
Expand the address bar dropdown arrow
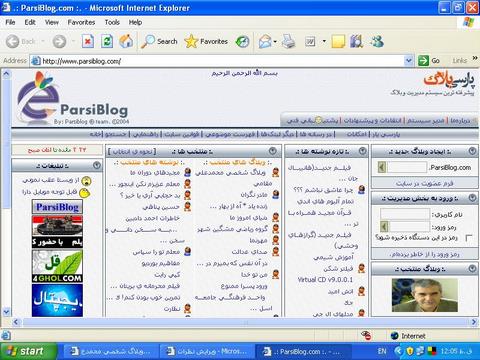point(408,61)
